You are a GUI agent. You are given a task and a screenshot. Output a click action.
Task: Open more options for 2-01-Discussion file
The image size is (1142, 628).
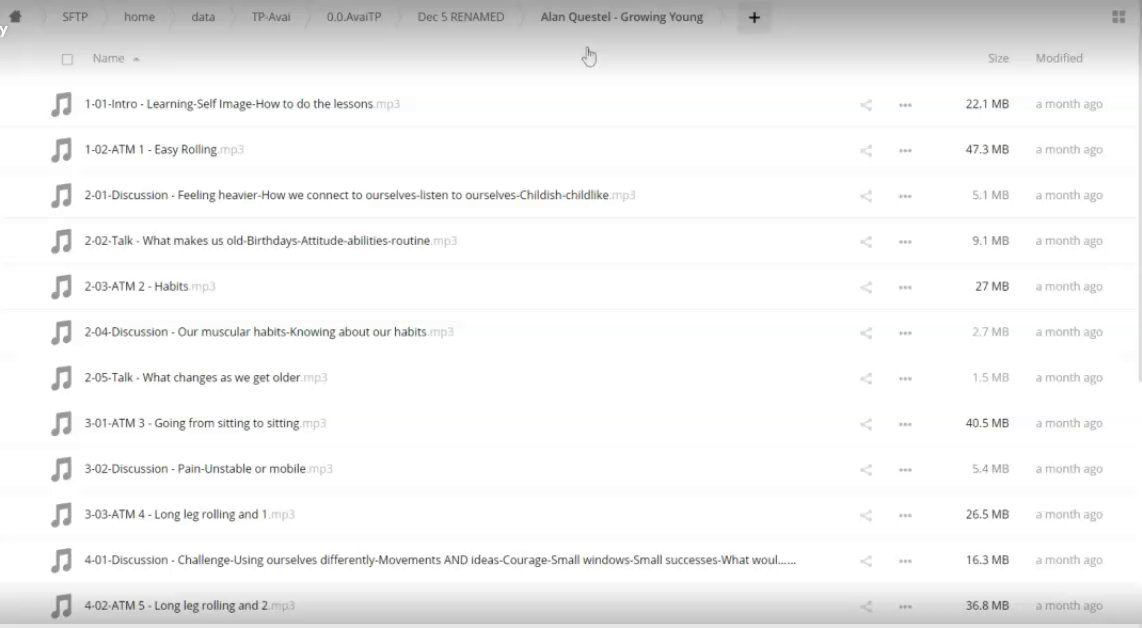tap(905, 196)
